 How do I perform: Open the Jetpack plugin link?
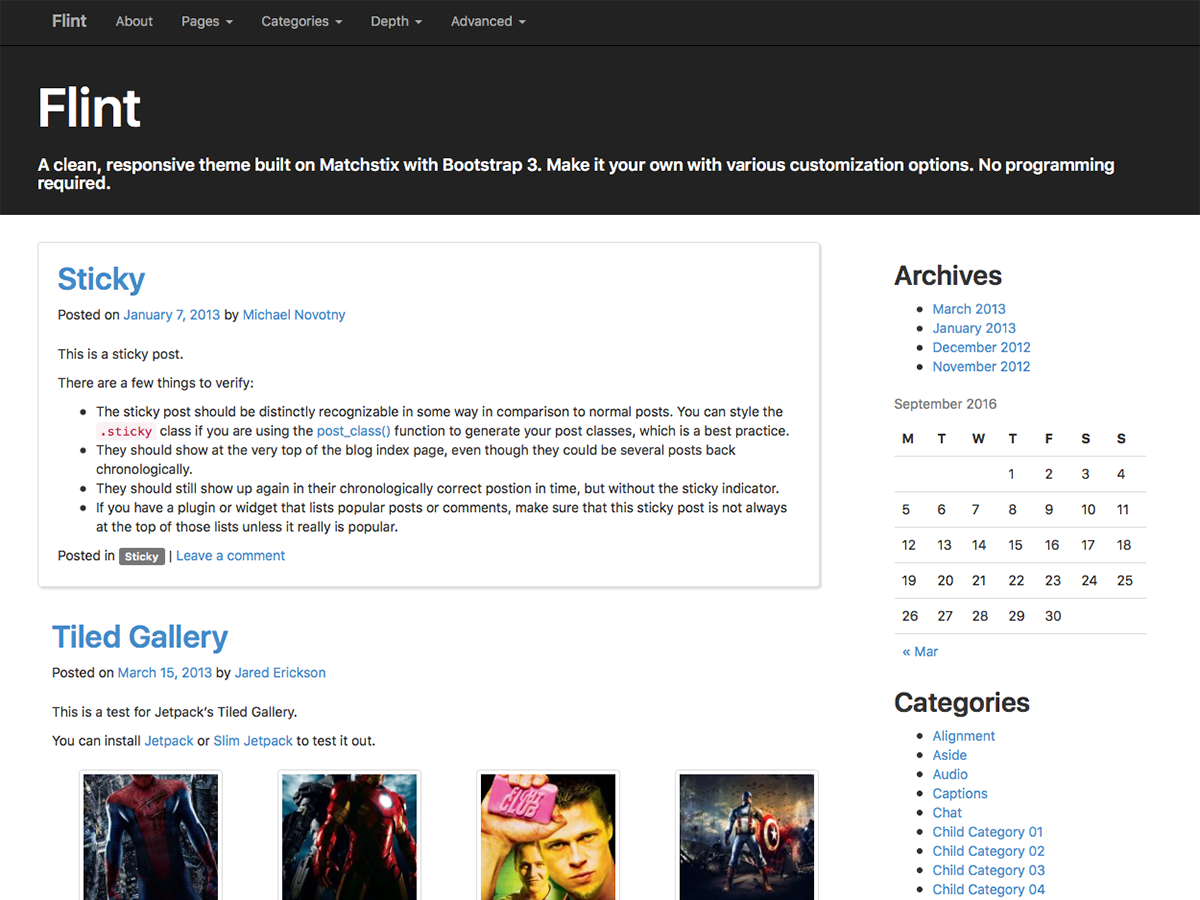pyautogui.click(x=168, y=740)
